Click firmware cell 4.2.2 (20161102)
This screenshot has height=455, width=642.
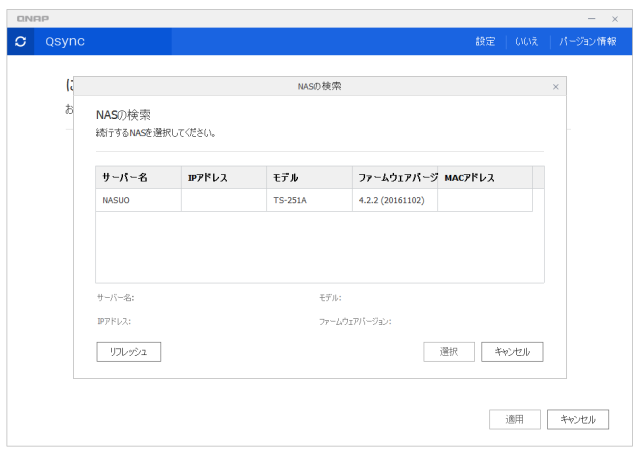[x=395, y=200]
